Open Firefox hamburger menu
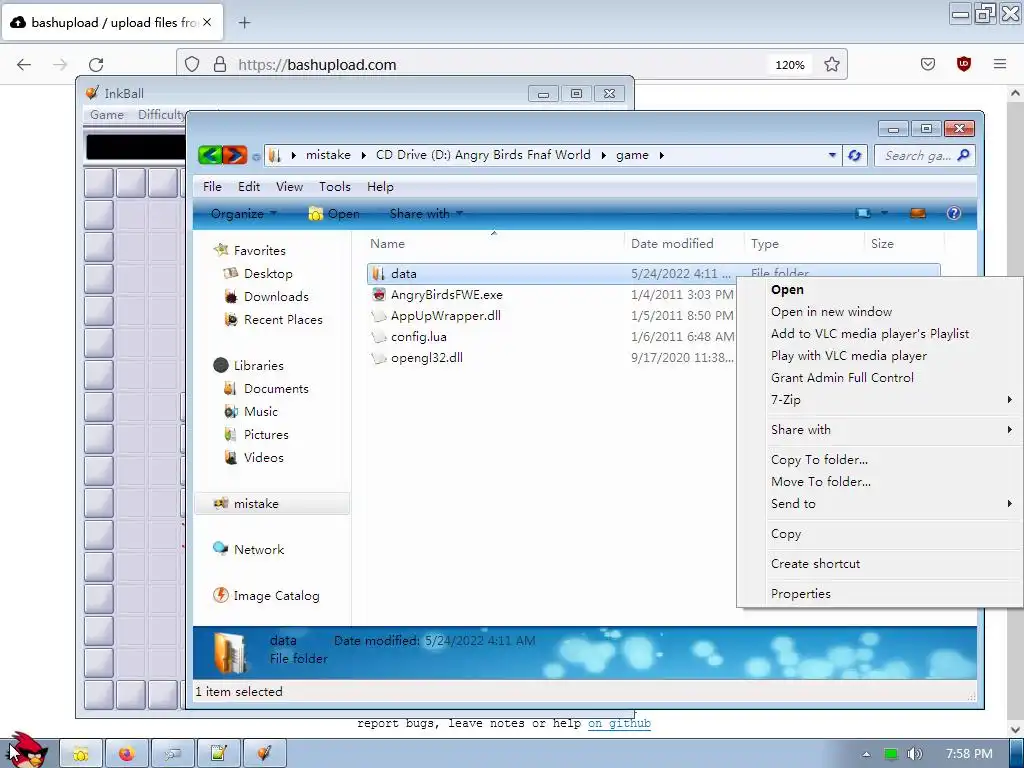The image size is (1024, 768). 1000,64
